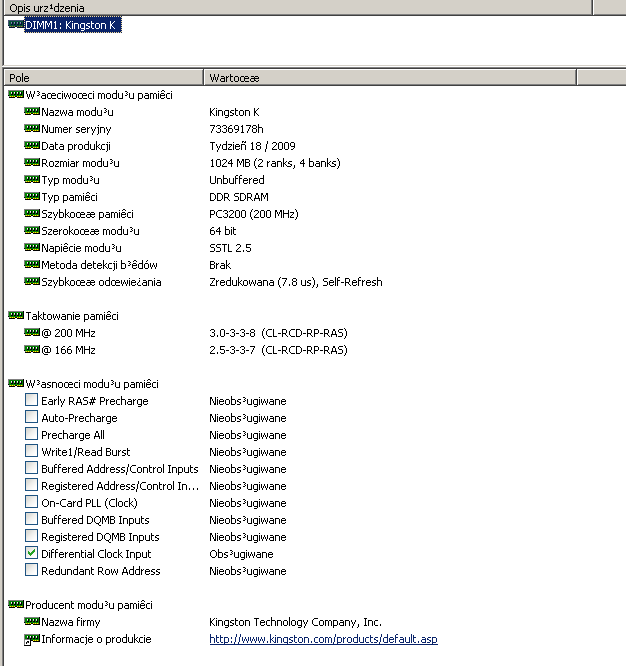Click the icon next to Data produkcji

click(x=32, y=146)
